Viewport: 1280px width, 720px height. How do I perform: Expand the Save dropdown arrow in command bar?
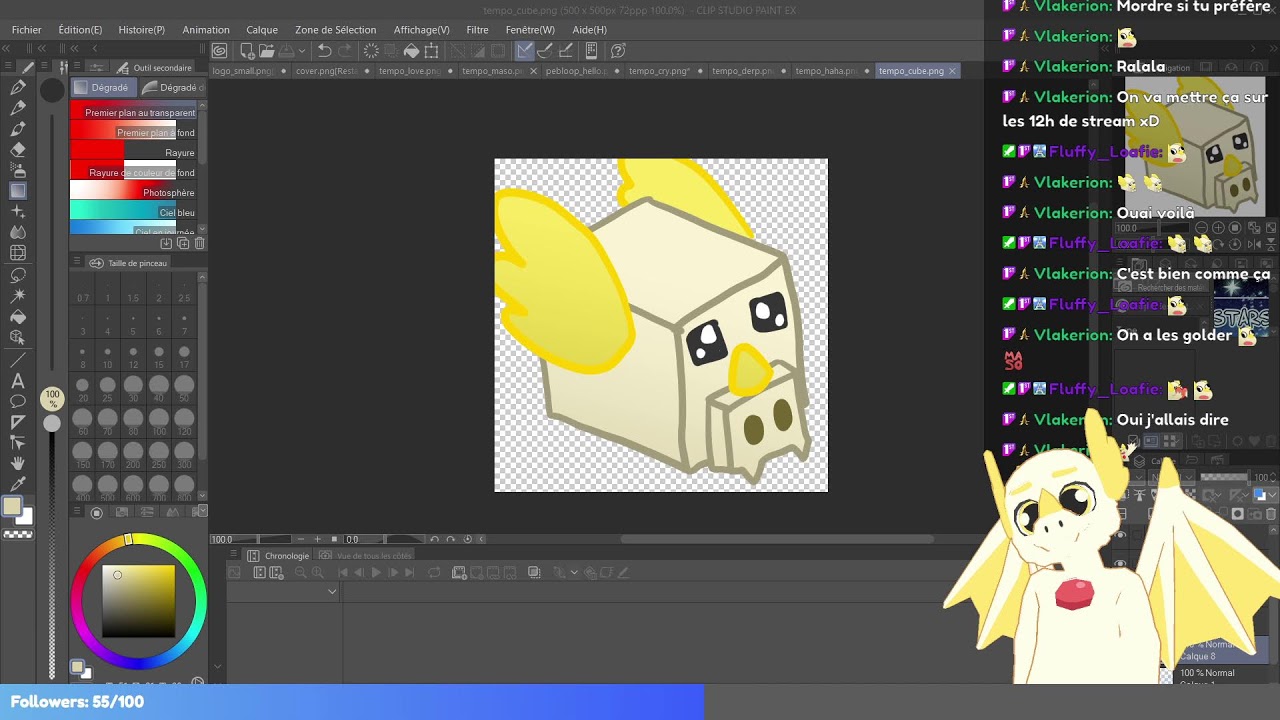tap(301, 51)
